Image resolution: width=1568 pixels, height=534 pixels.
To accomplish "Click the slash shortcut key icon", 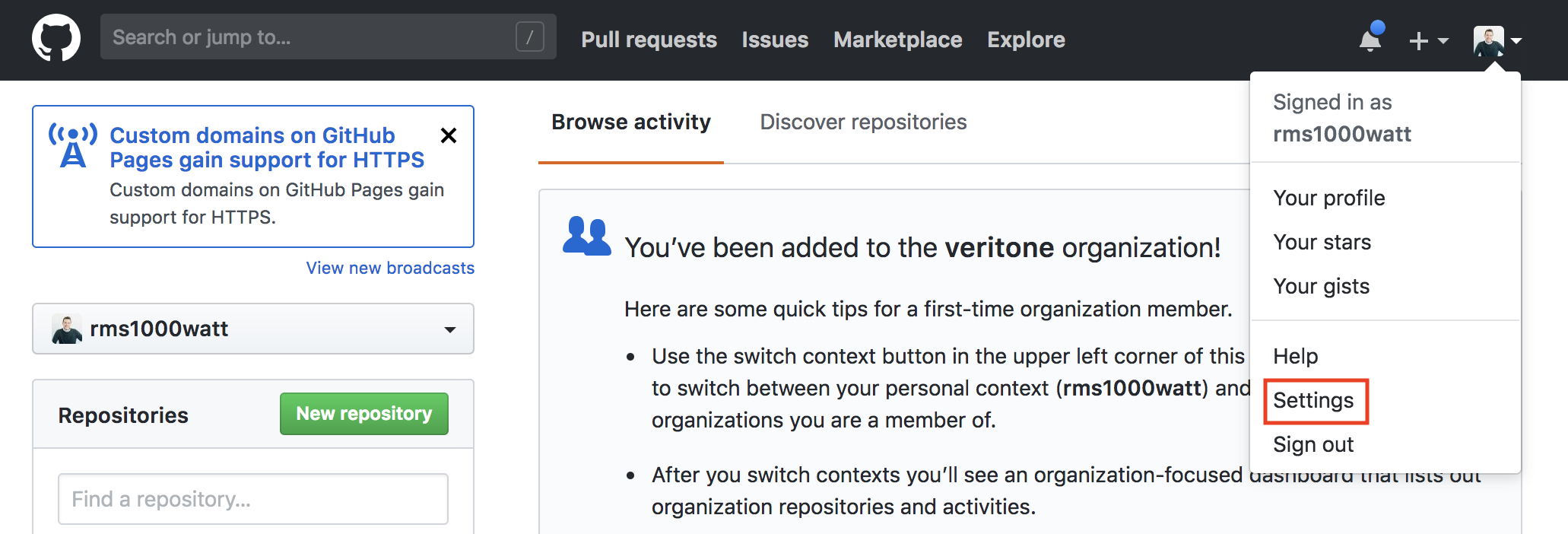I will click(530, 37).
